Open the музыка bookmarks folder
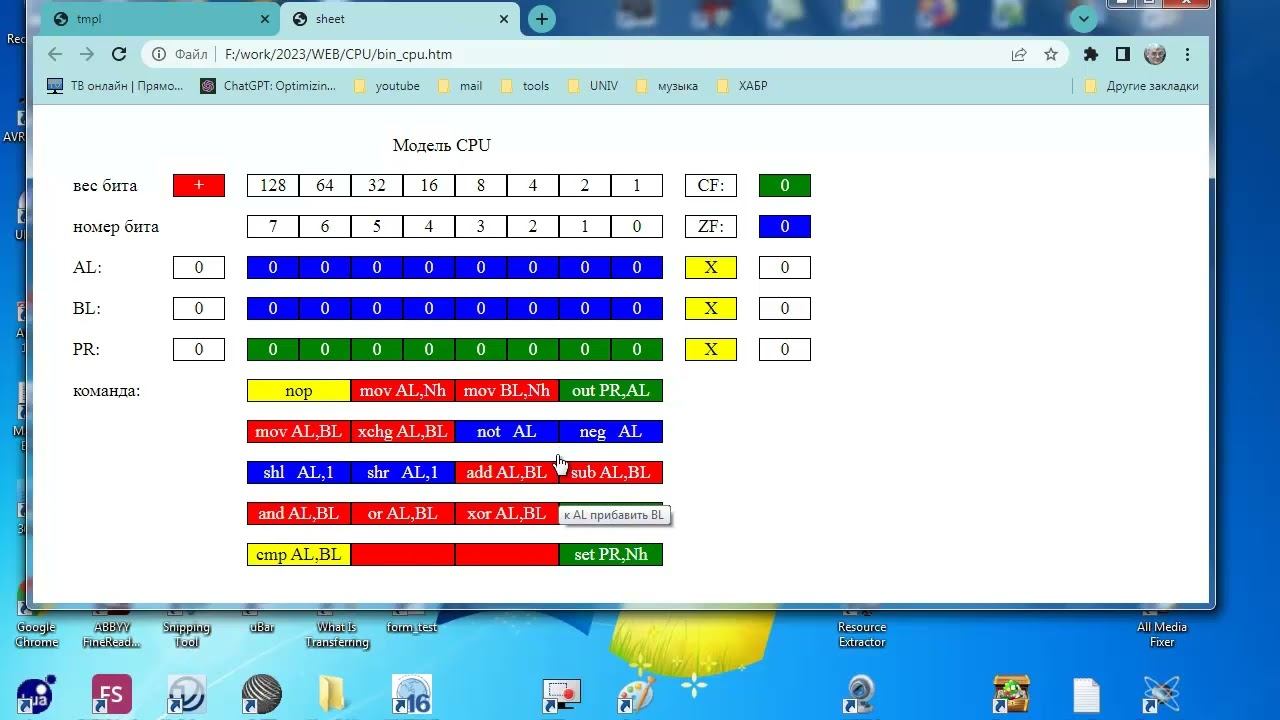1280x720 pixels. (667, 86)
